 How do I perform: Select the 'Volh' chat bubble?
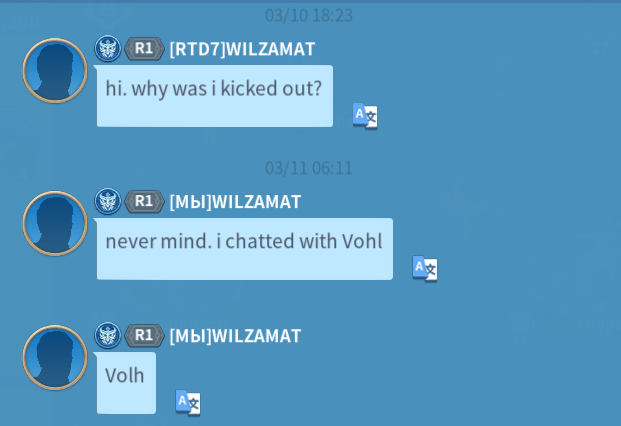(126, 383)
